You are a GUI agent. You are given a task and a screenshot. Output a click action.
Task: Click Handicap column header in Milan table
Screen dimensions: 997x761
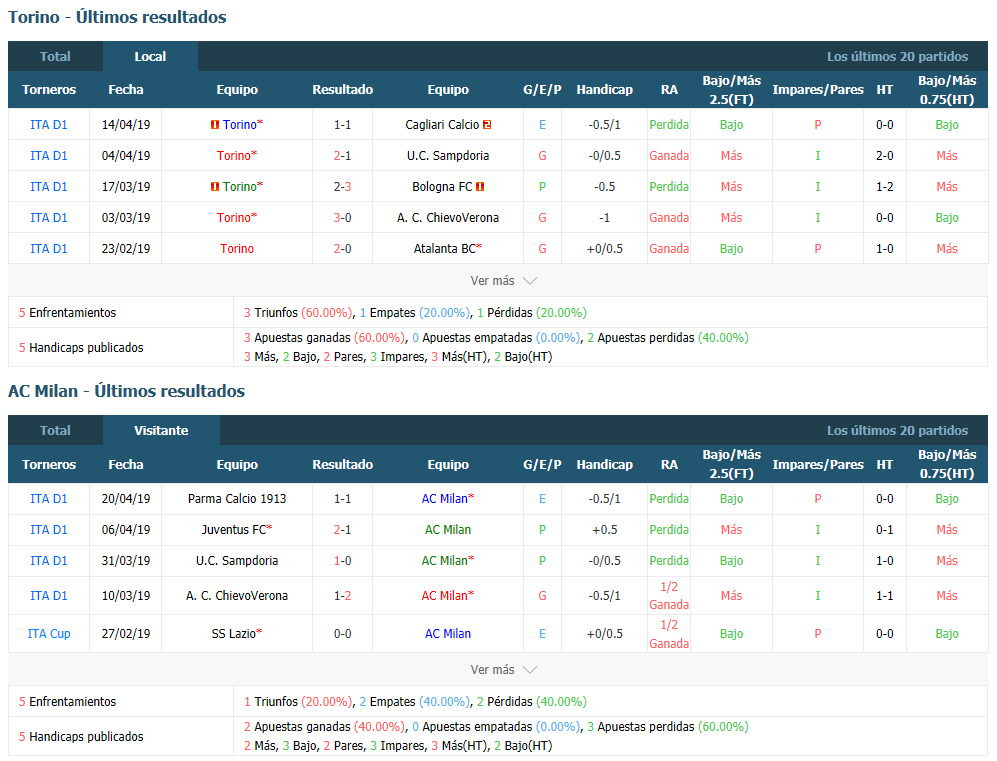[604, 464]
